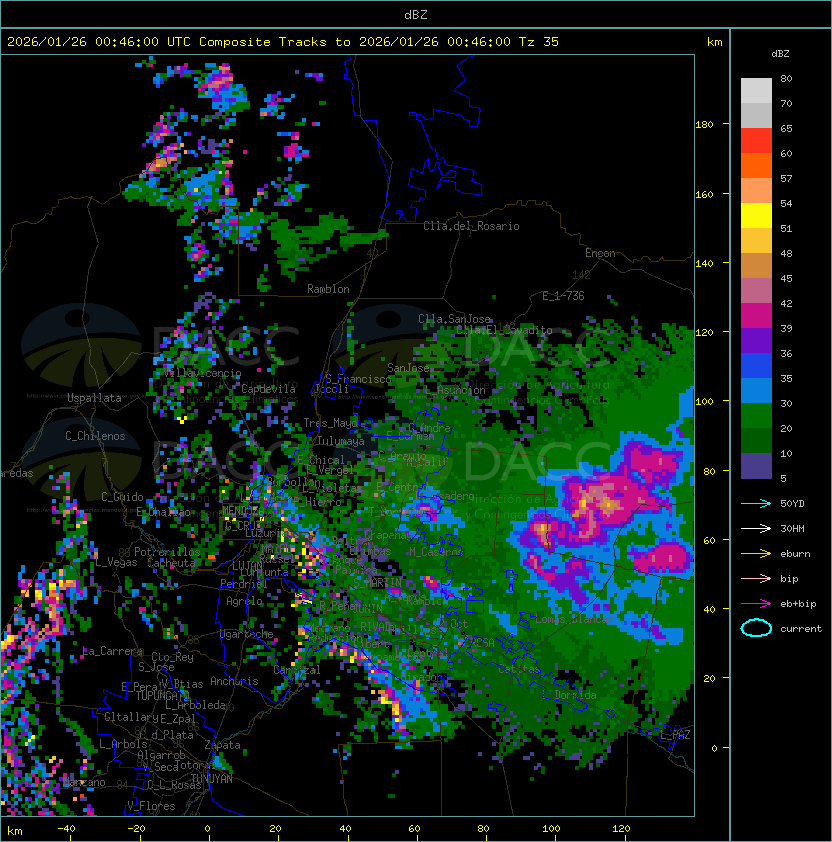This screenshot has height=842, width=832.
Task: Click the cyan 'current' ellipse in legend
Action: [756, 628]
